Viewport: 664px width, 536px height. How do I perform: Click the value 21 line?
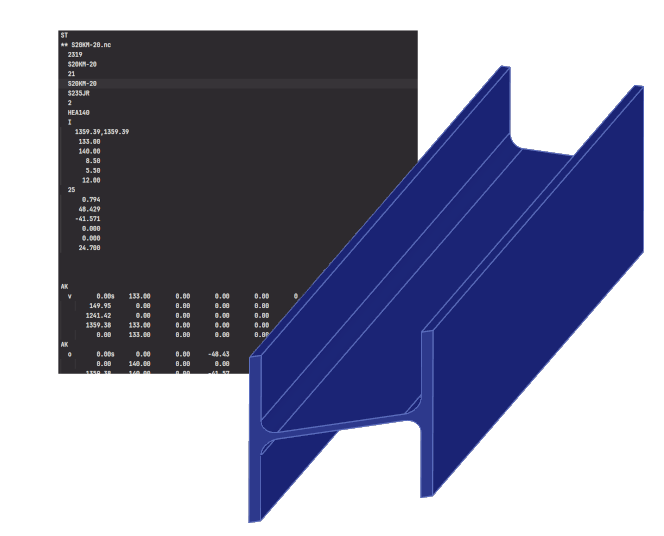pyautogui.click(x=71, y=74)
